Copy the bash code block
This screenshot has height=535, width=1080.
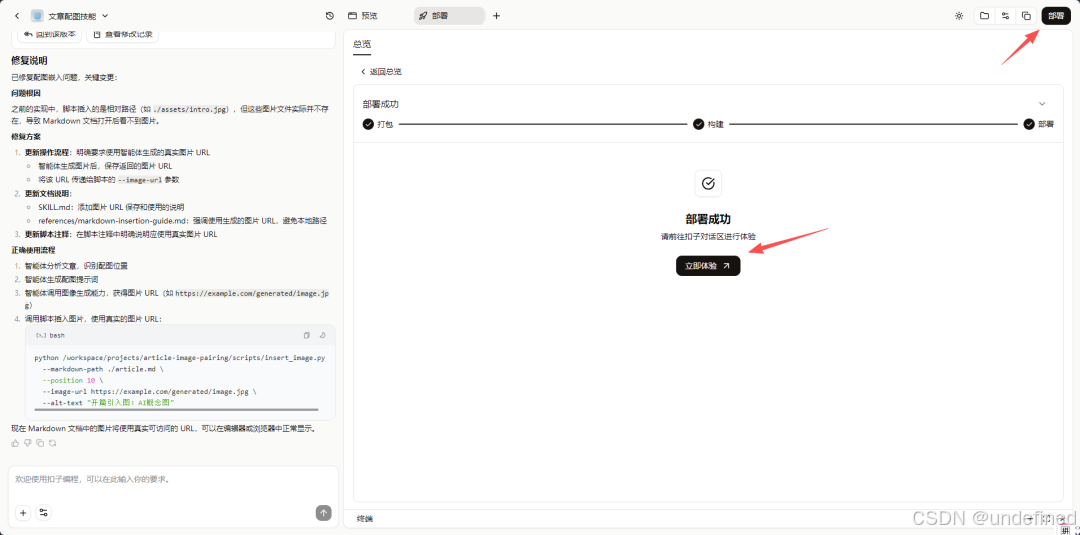307,335
